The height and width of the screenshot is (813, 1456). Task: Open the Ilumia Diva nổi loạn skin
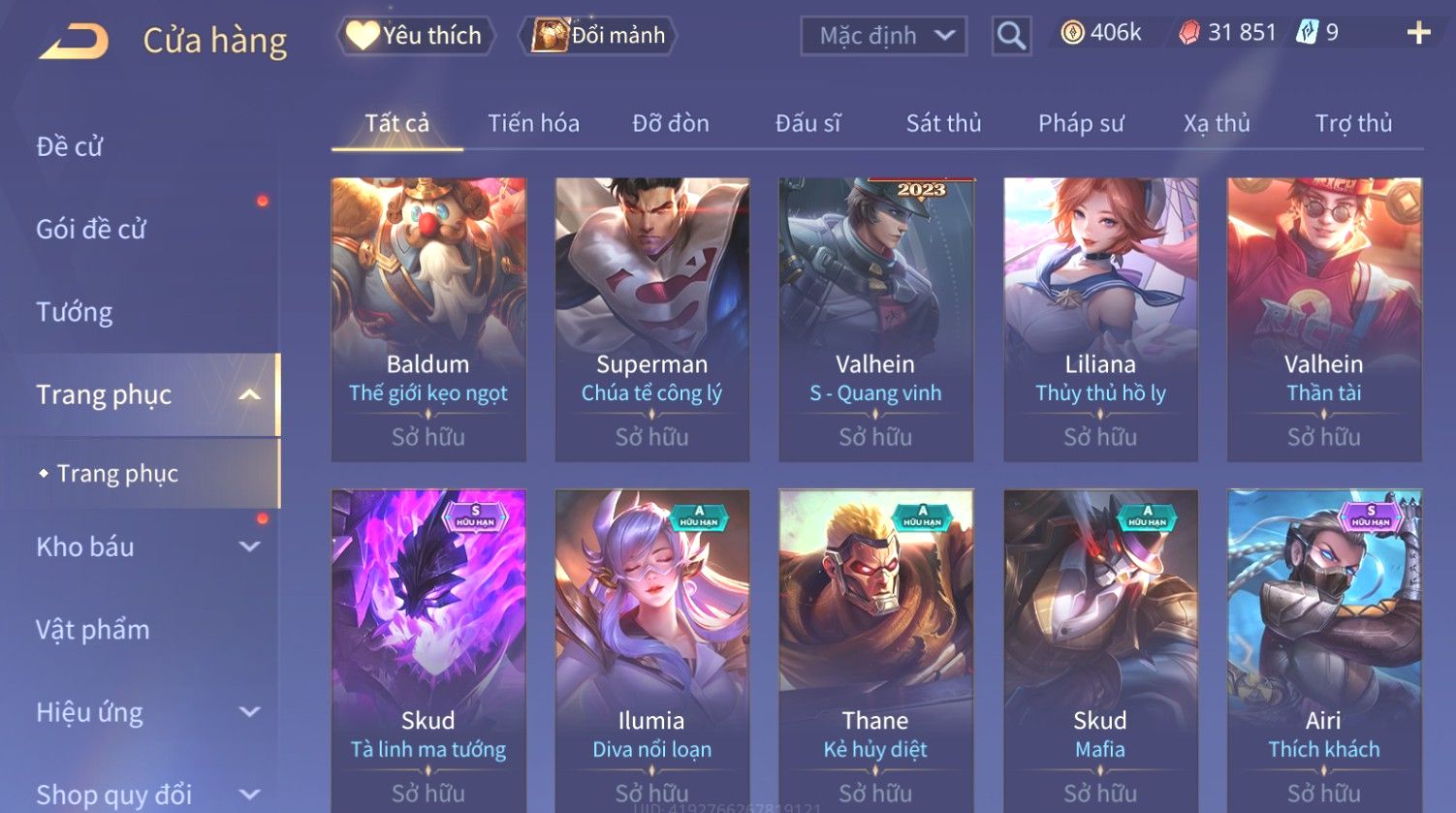tap(651, 649)
